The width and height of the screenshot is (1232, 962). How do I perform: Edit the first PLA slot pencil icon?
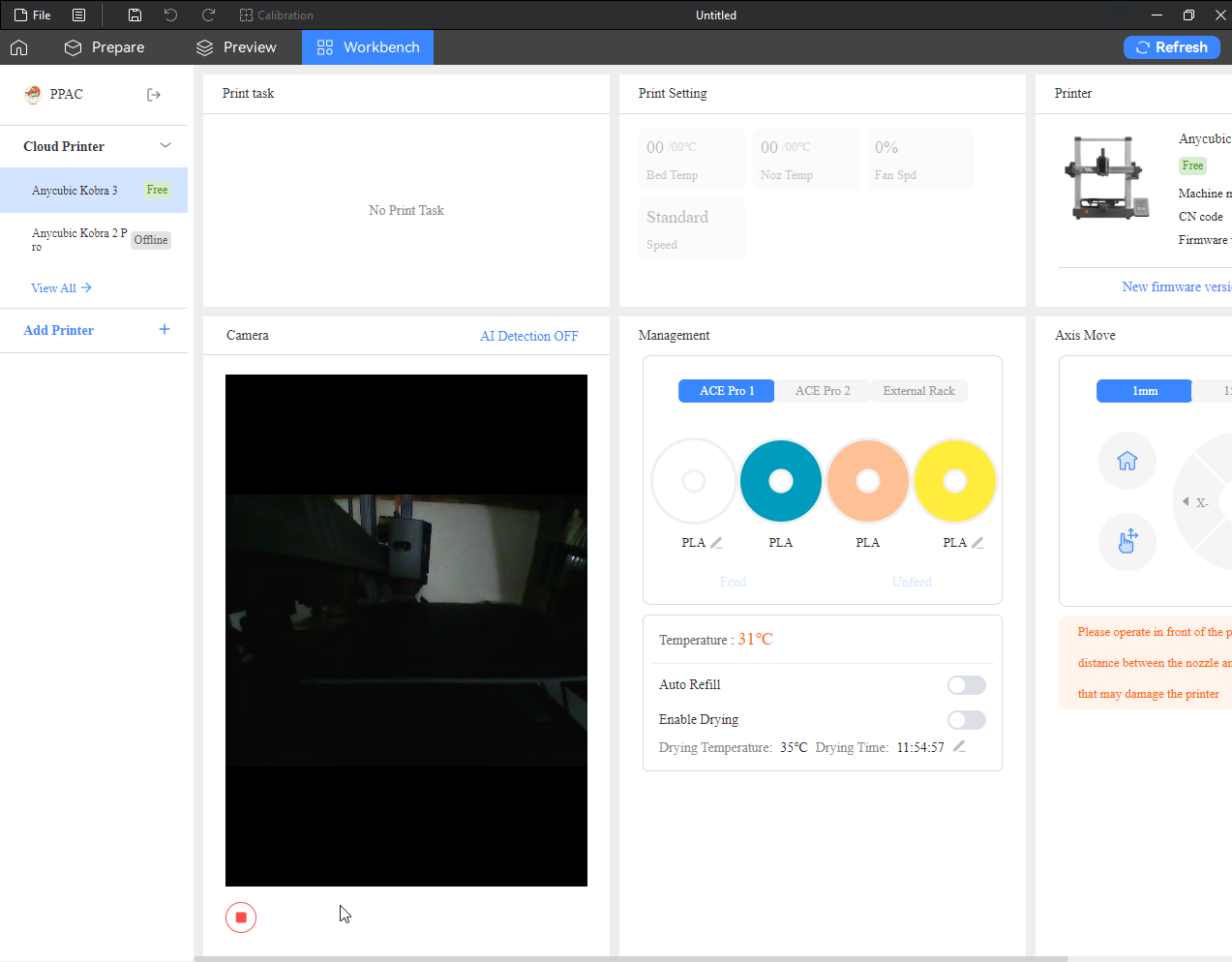coord(716,543)
